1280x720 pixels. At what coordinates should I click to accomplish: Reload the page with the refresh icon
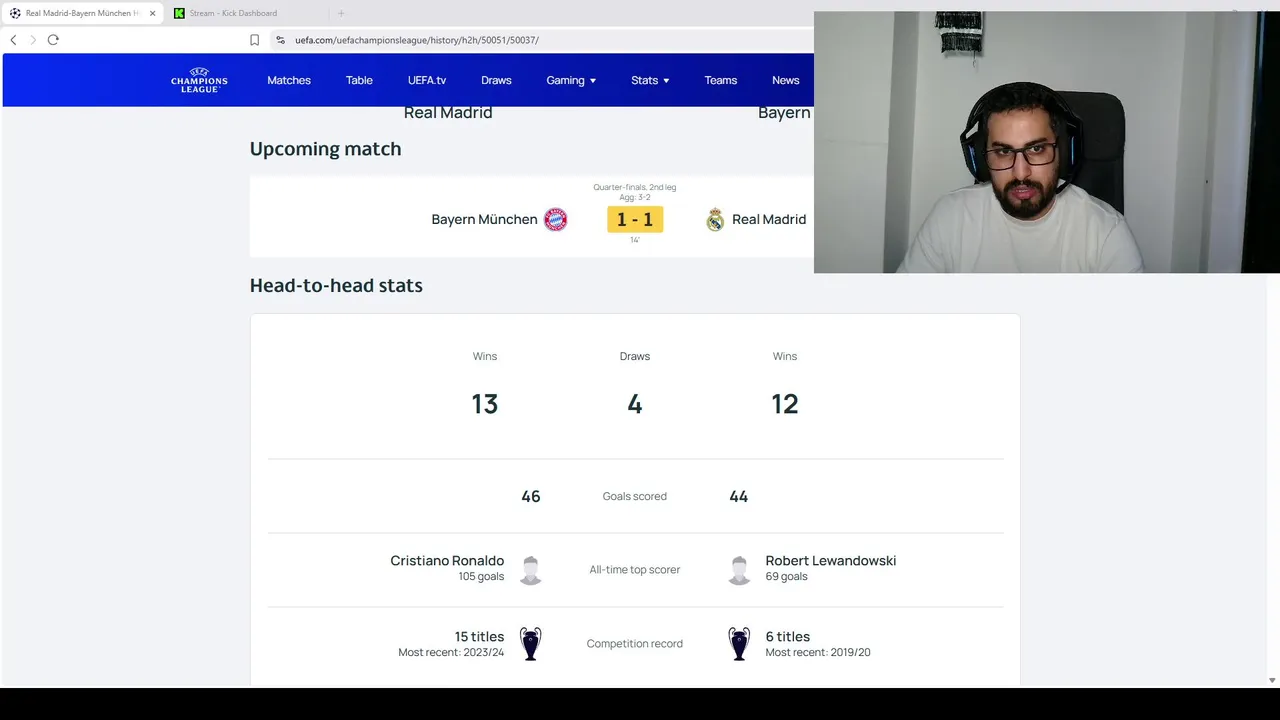coord(53,40)
